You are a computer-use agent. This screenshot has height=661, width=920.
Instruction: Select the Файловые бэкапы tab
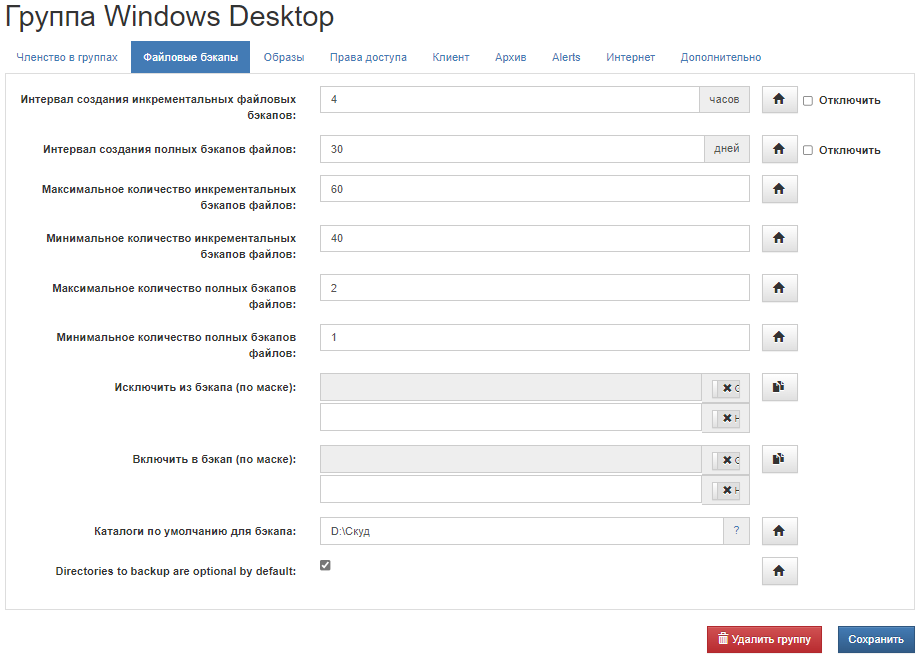[x=191, y=57]
